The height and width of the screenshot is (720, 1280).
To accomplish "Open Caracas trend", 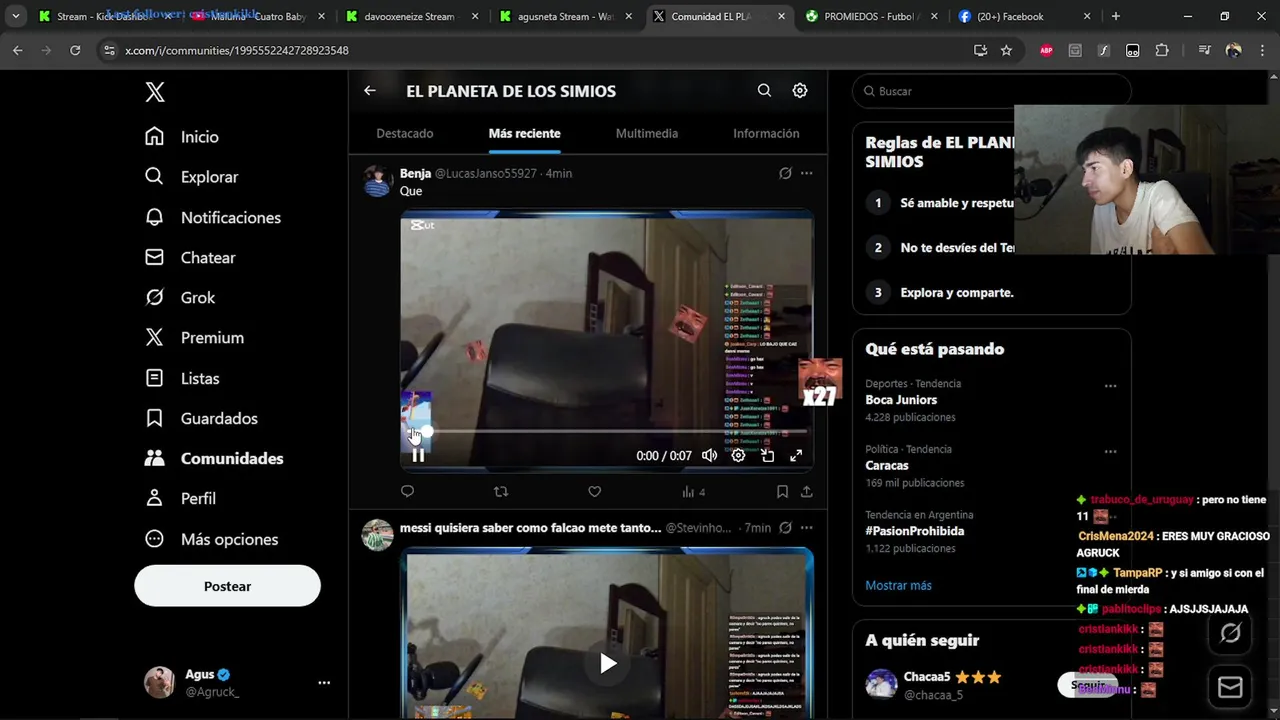I will tap(887, 466).
